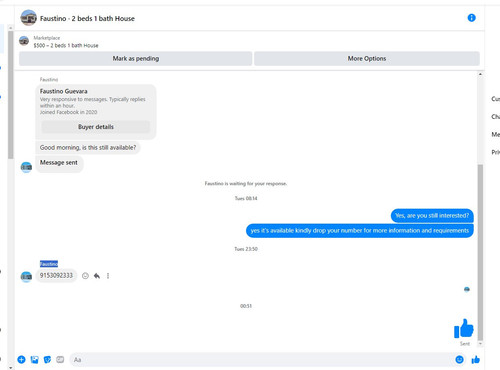Image resolution: width=500 pixels, height=370 pixels.
Task: Choose a sticker icon
Action: pyautogui.click(x=47, y=360)
